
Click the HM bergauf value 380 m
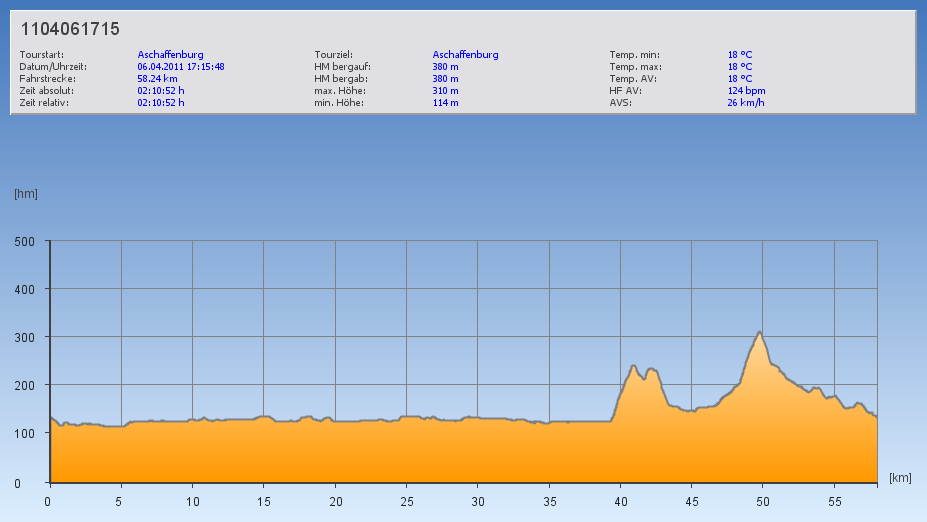click(446, 67)
